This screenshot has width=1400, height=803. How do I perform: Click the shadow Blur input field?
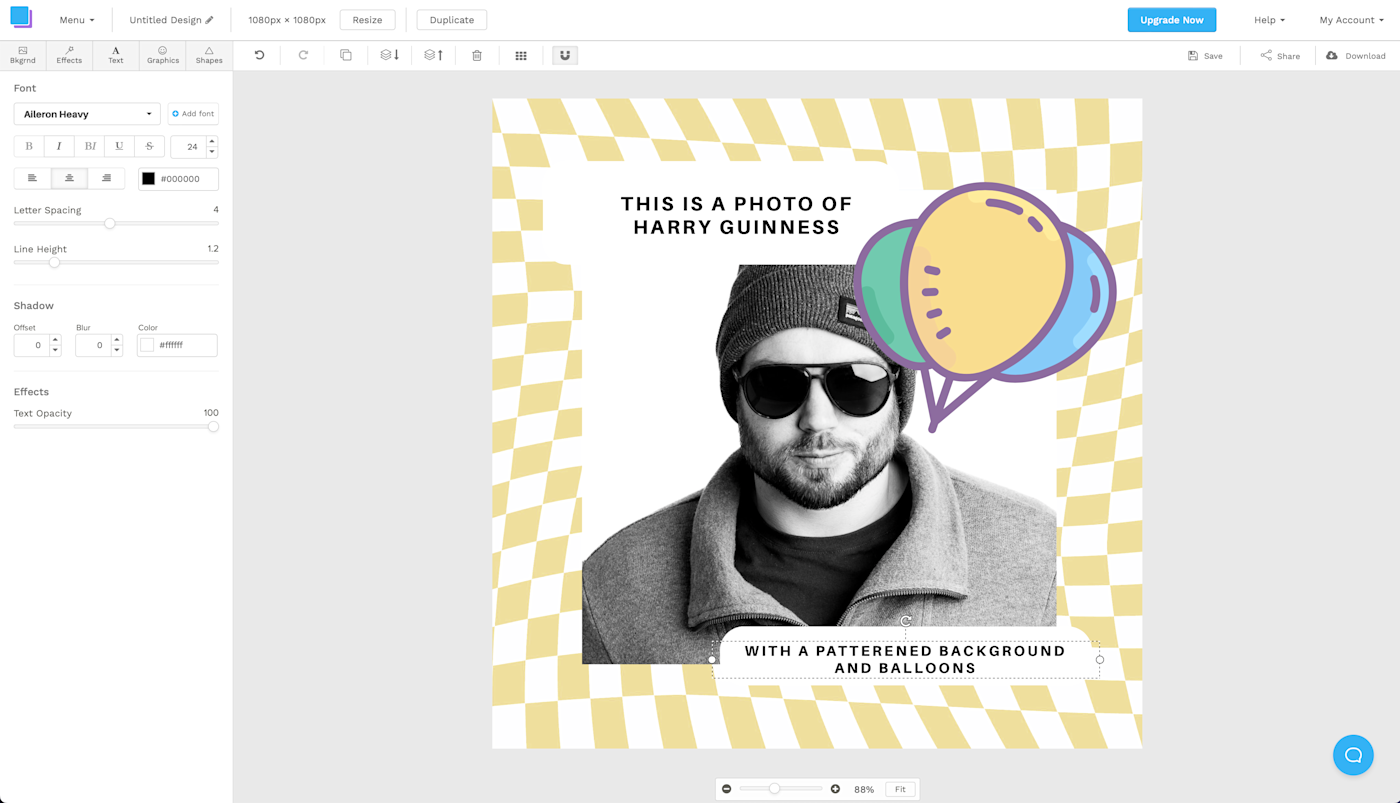point(94,345)
